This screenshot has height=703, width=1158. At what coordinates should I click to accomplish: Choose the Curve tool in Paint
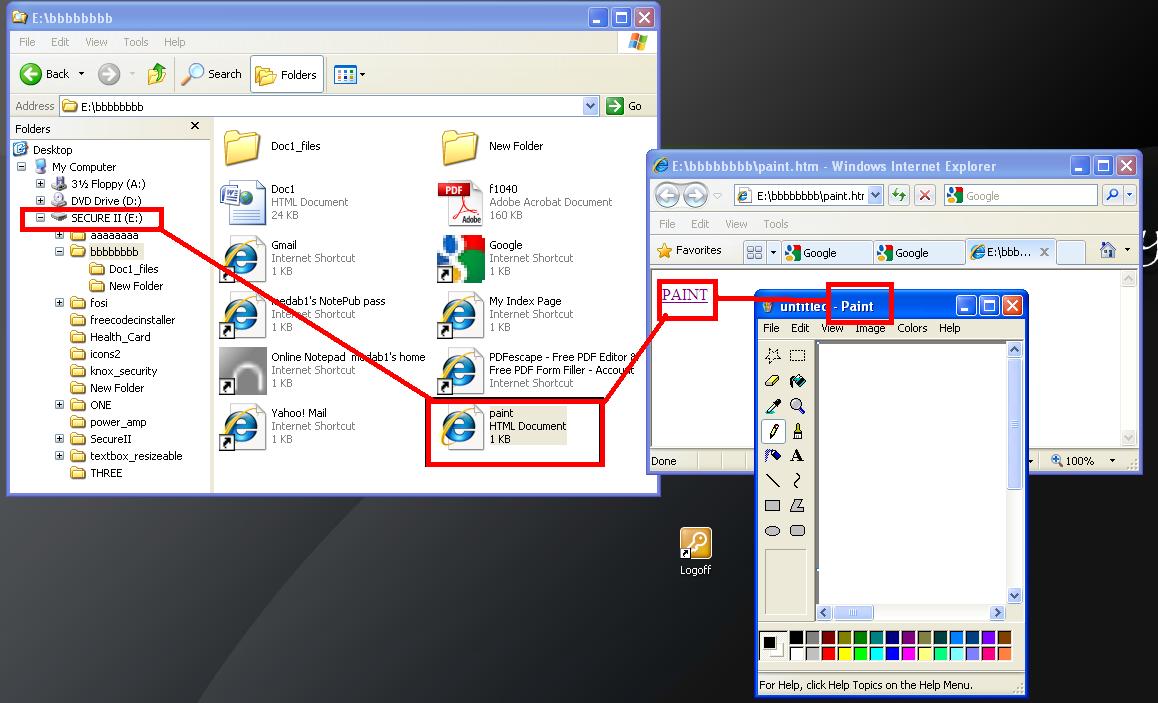(x=798, y=481)
